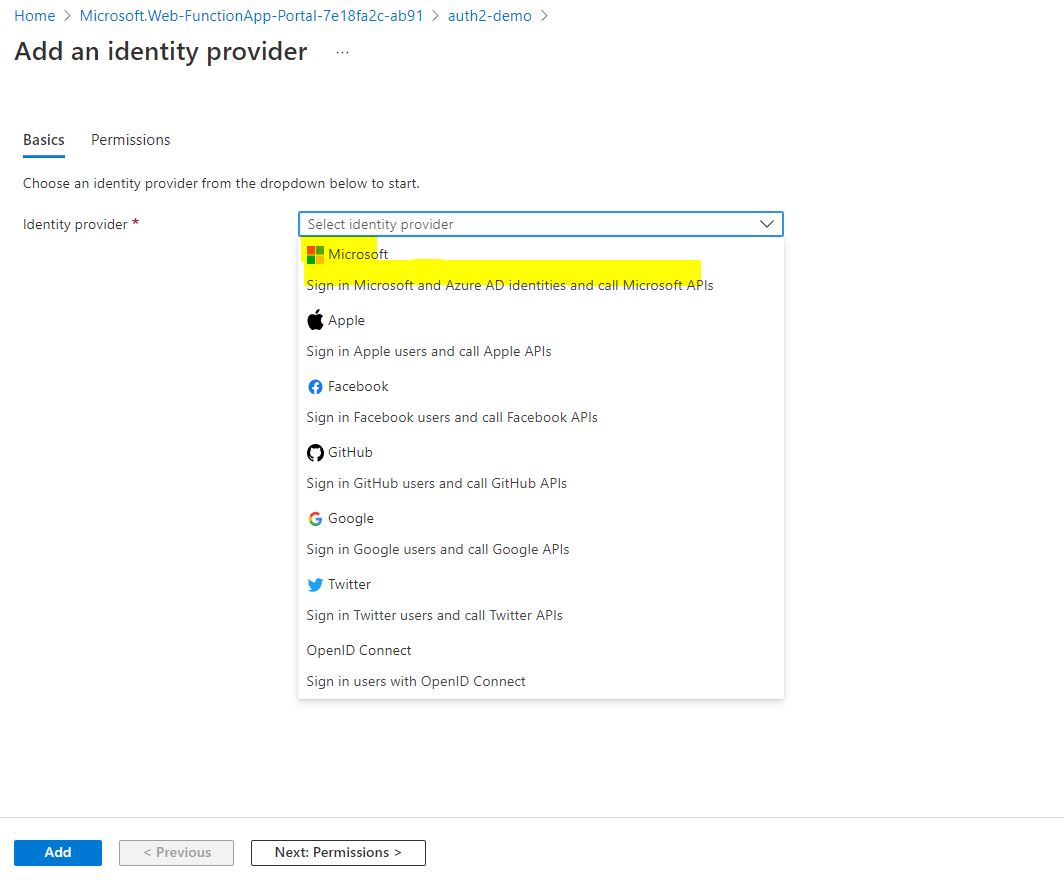Click 'Sign in Apple users and call Apple APIs'
Viewport: 1064px width, 883px height.
[429, 352]
